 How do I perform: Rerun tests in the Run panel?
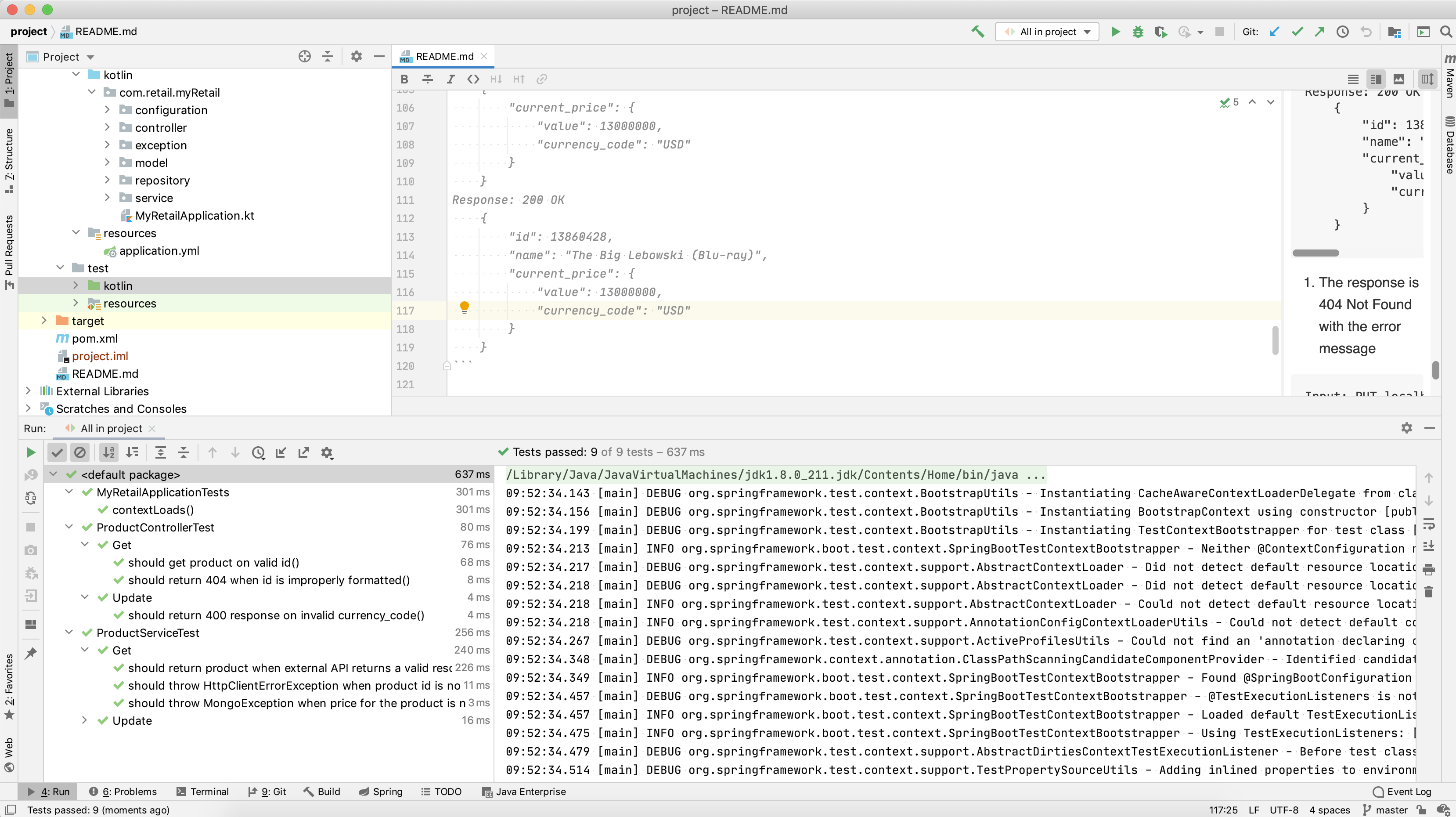point(31,452)
